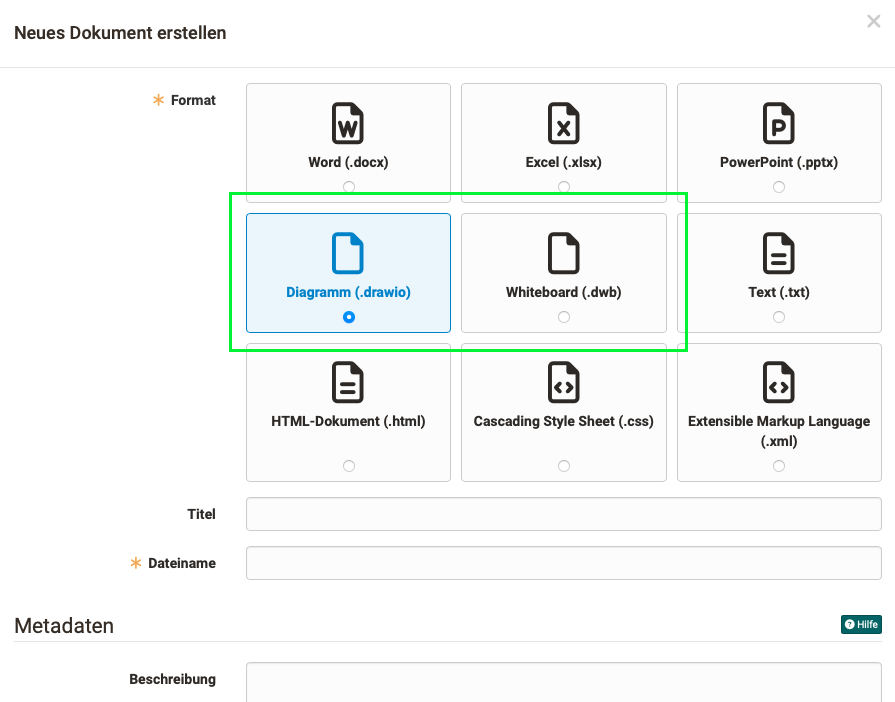Close the Neues Dokument erstellen dialog

coord(873,22)
